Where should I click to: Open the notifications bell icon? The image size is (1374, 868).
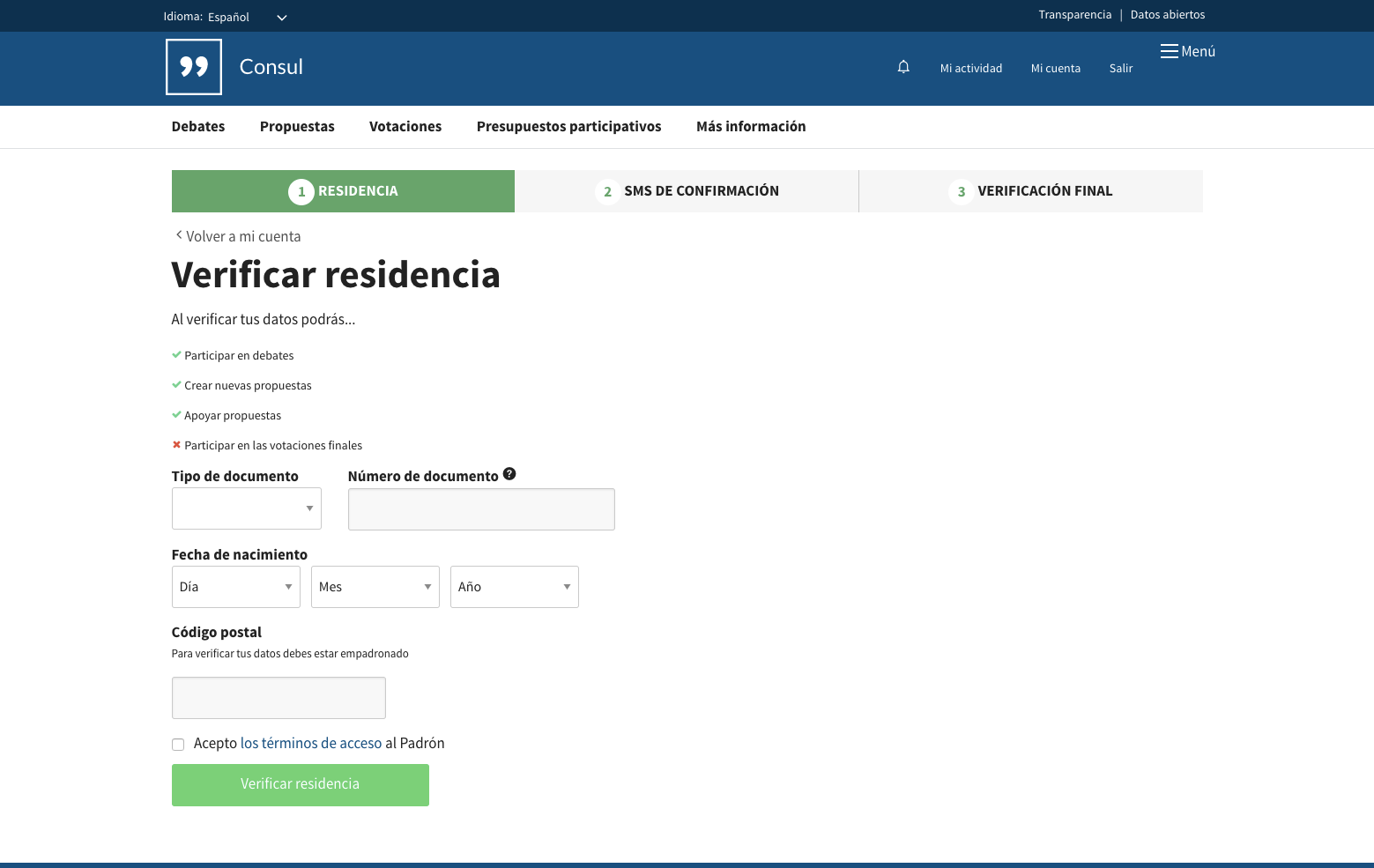coord(903,67)
